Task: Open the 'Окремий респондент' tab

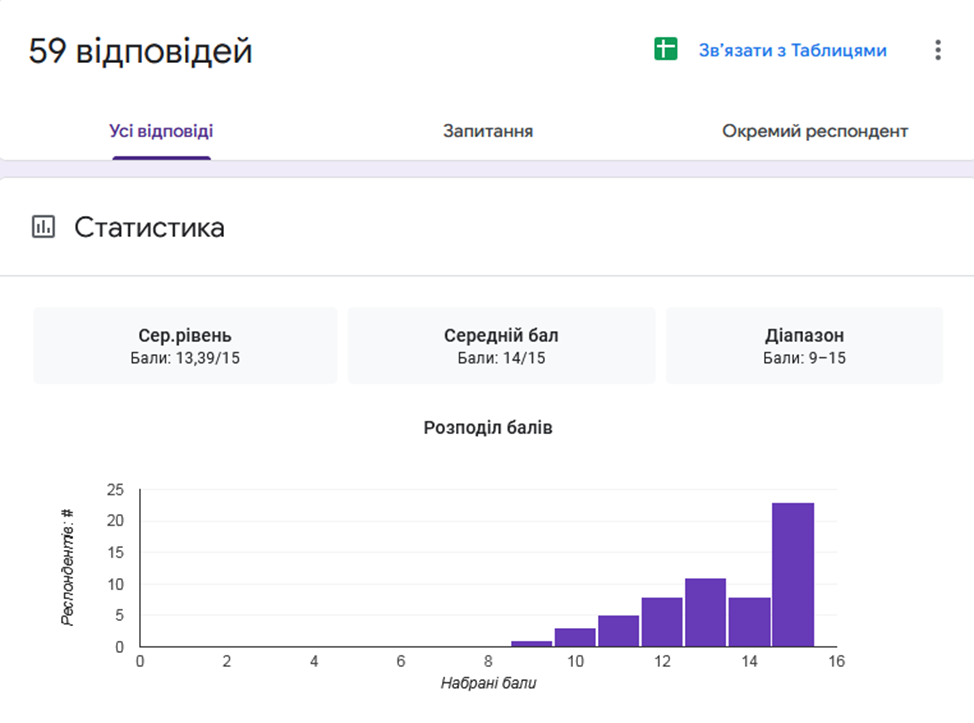Action: coord(815,131)
